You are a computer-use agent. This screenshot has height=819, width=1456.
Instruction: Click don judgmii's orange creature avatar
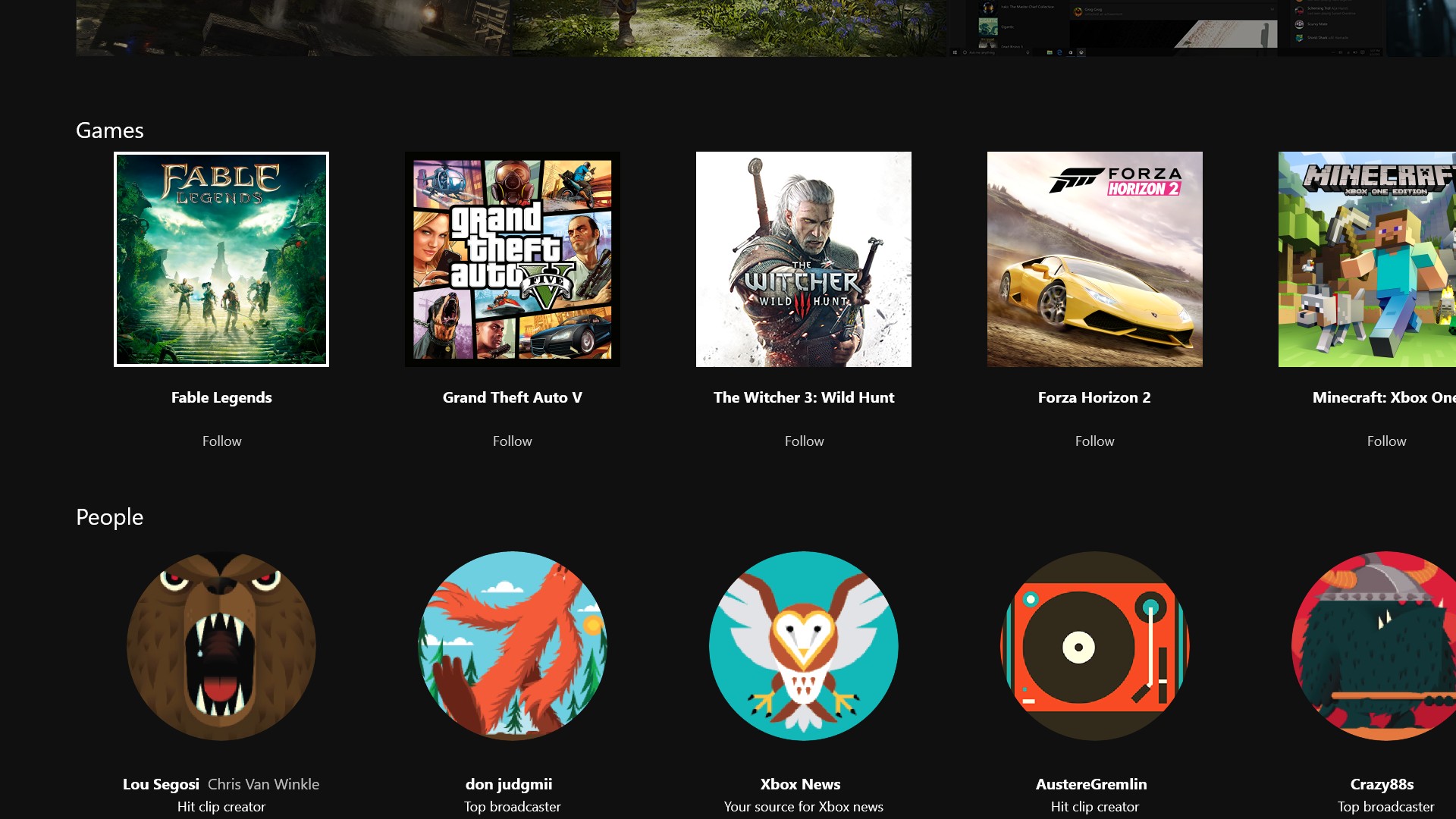[x=513, y=646]
